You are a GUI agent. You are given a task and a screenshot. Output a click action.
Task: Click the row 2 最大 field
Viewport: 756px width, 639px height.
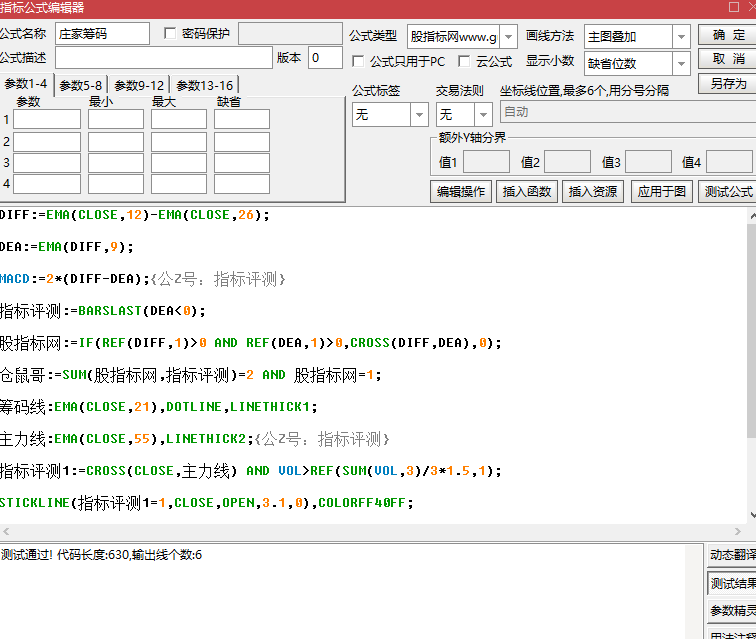179,142
